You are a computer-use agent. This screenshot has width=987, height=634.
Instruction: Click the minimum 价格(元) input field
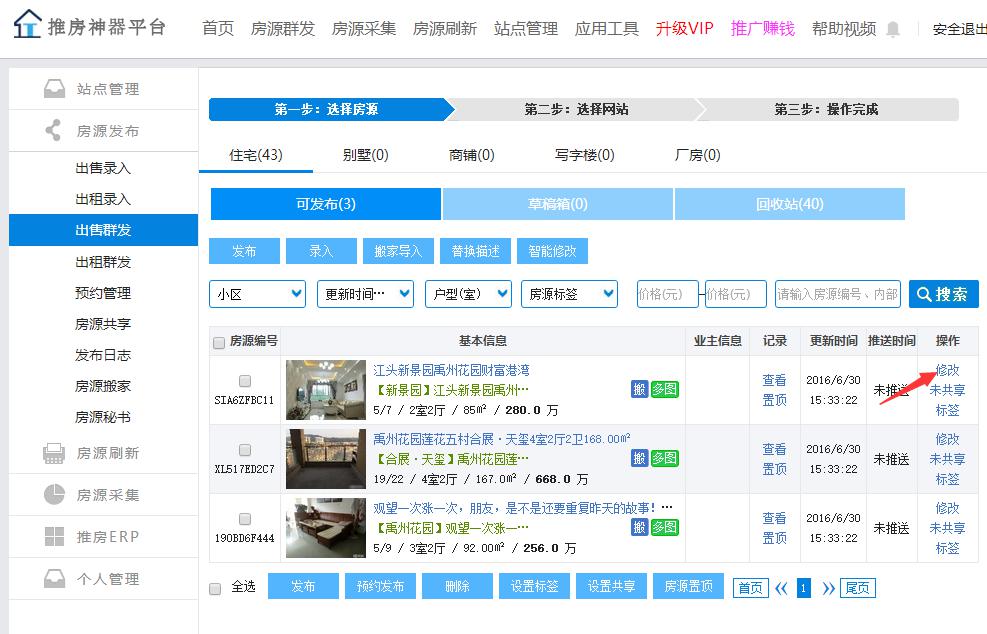click(x=667, y=294)
